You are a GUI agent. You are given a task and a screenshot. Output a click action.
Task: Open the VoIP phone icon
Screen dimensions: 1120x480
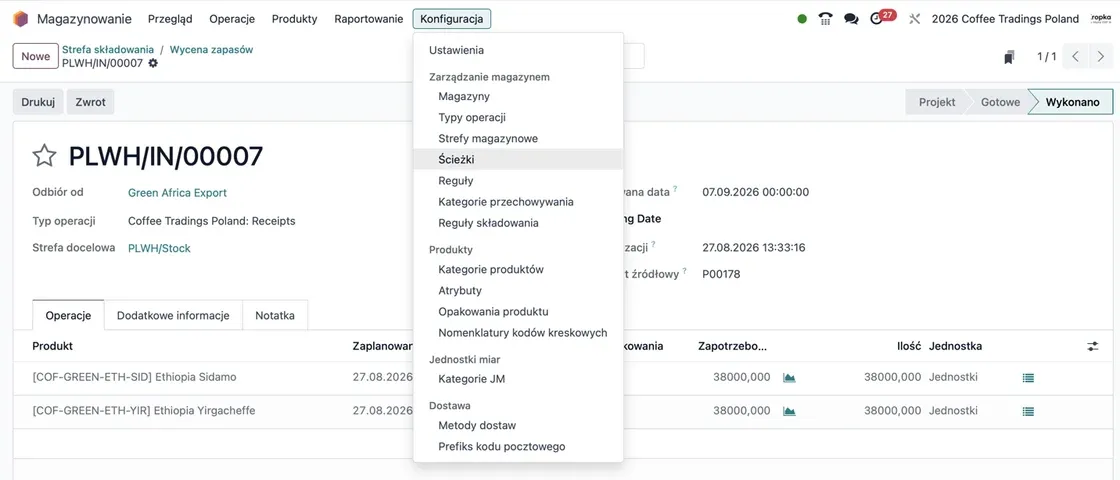coord(826,19)
